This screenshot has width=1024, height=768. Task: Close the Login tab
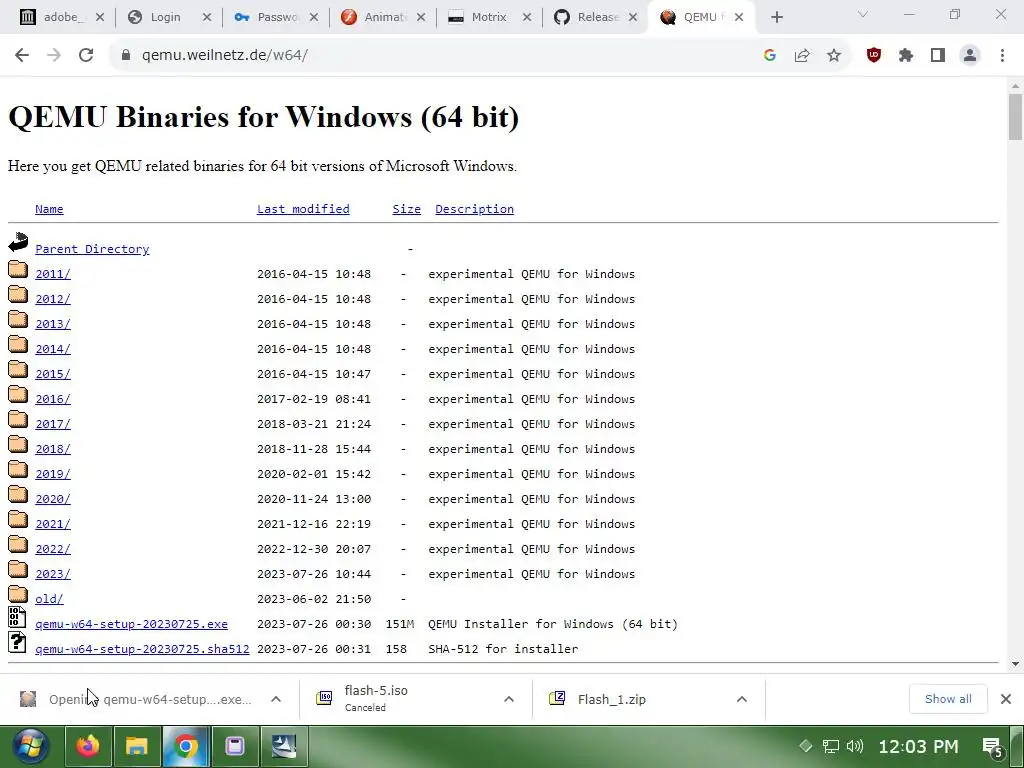pyautogui.click(x=207, y=18)
